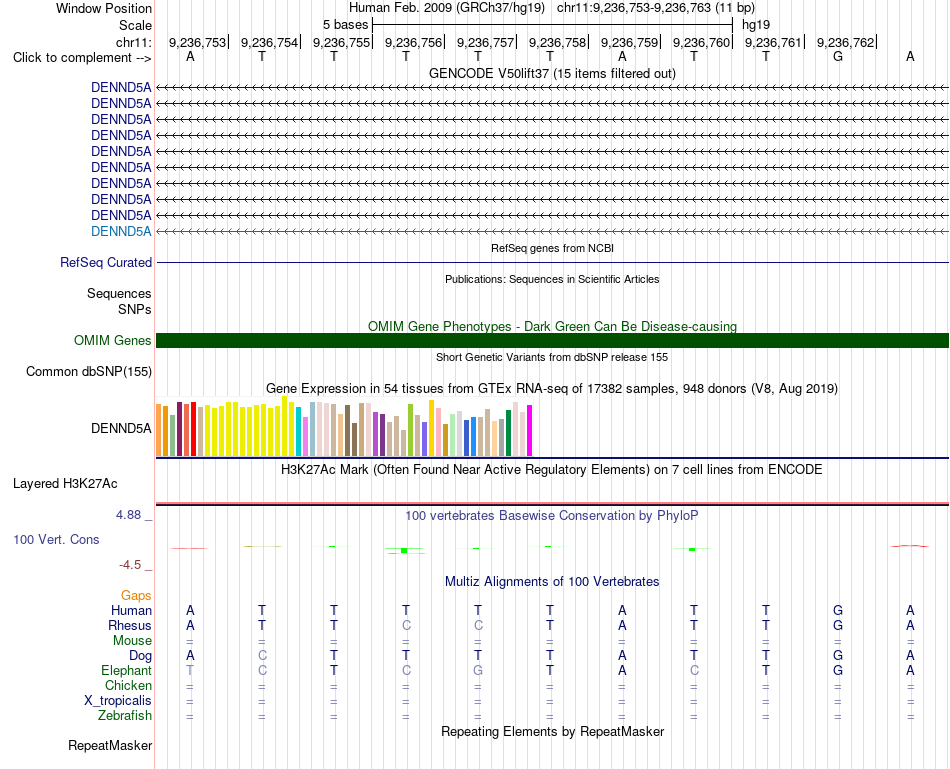Click 'Short Genetic Variants from dbSNP release 155' title
Image resolution: width=950 pixels, height=769 pixels.
pos(552,358)
